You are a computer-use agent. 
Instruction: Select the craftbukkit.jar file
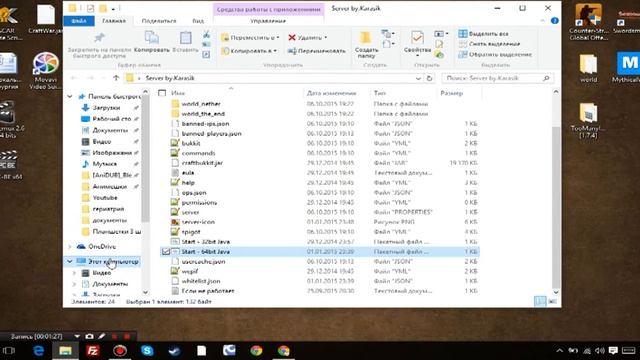[x=202, y=163]
